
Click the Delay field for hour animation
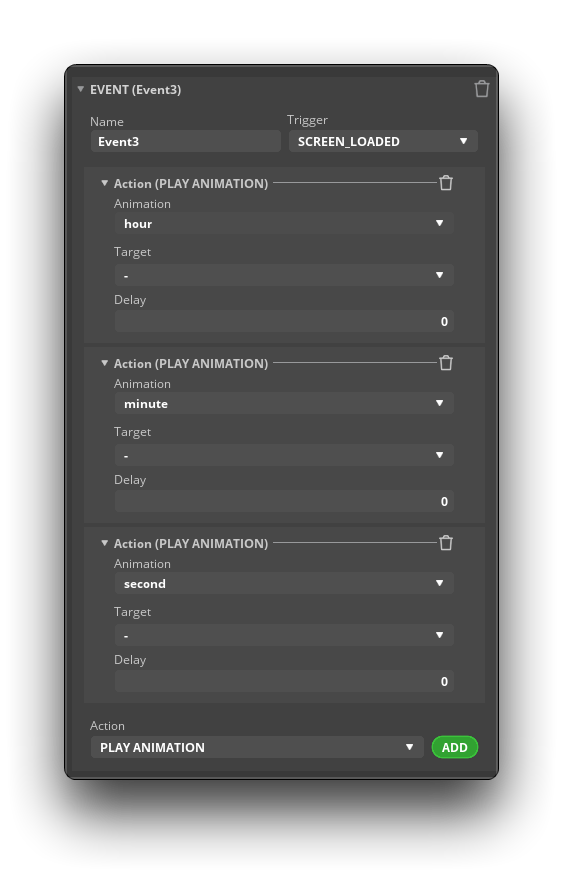point(284,321)
